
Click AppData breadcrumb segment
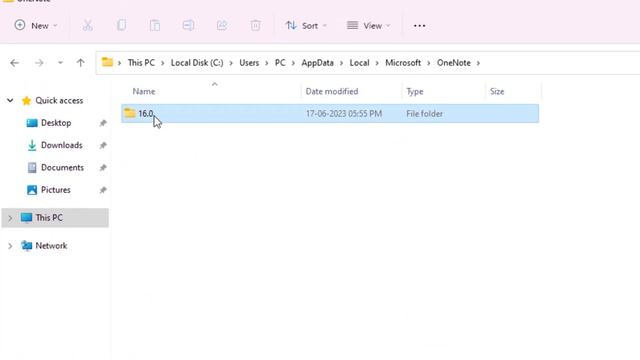pyautogui.click(x=318, y=63)
